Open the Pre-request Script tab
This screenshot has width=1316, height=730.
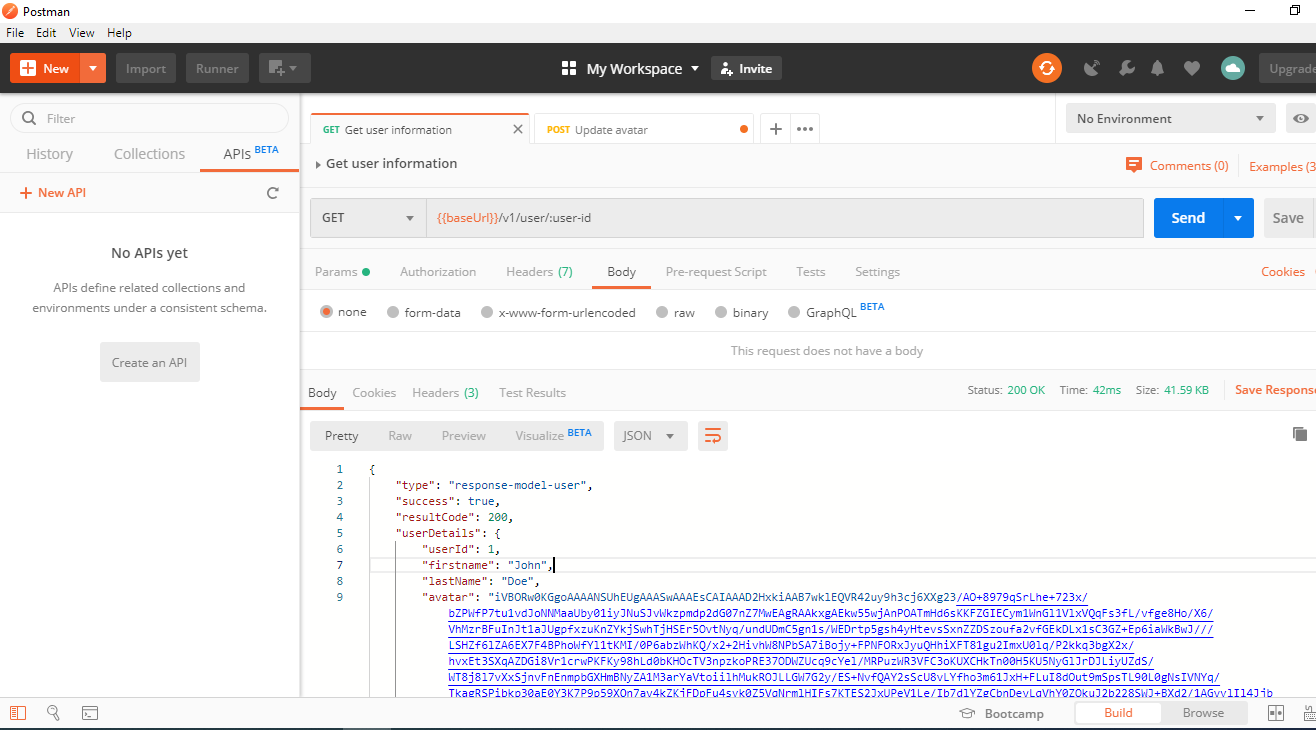click(x=715, y=272)
